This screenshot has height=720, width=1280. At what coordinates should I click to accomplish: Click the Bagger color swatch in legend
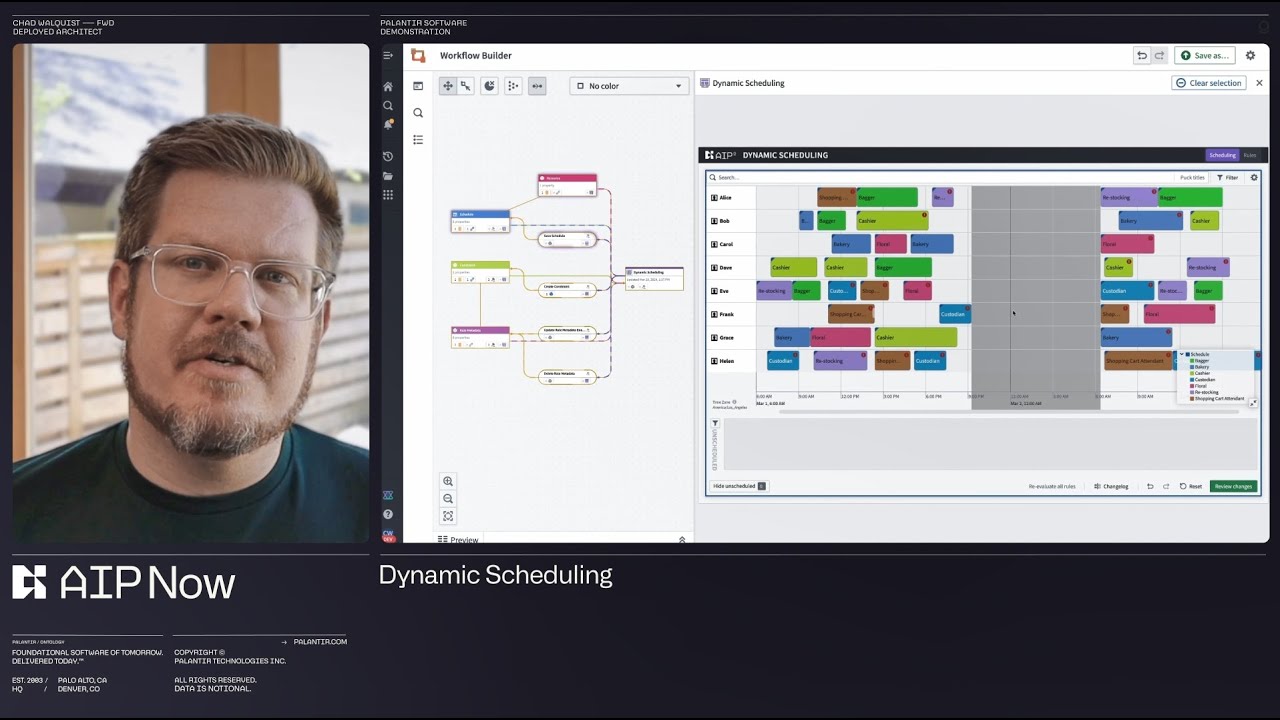point(1192,361)
